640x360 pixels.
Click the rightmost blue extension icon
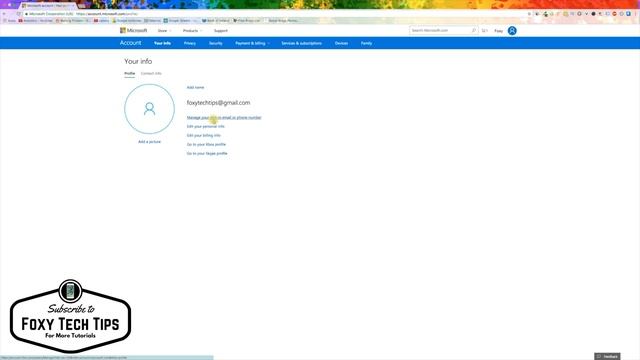(x=629, y=14)
